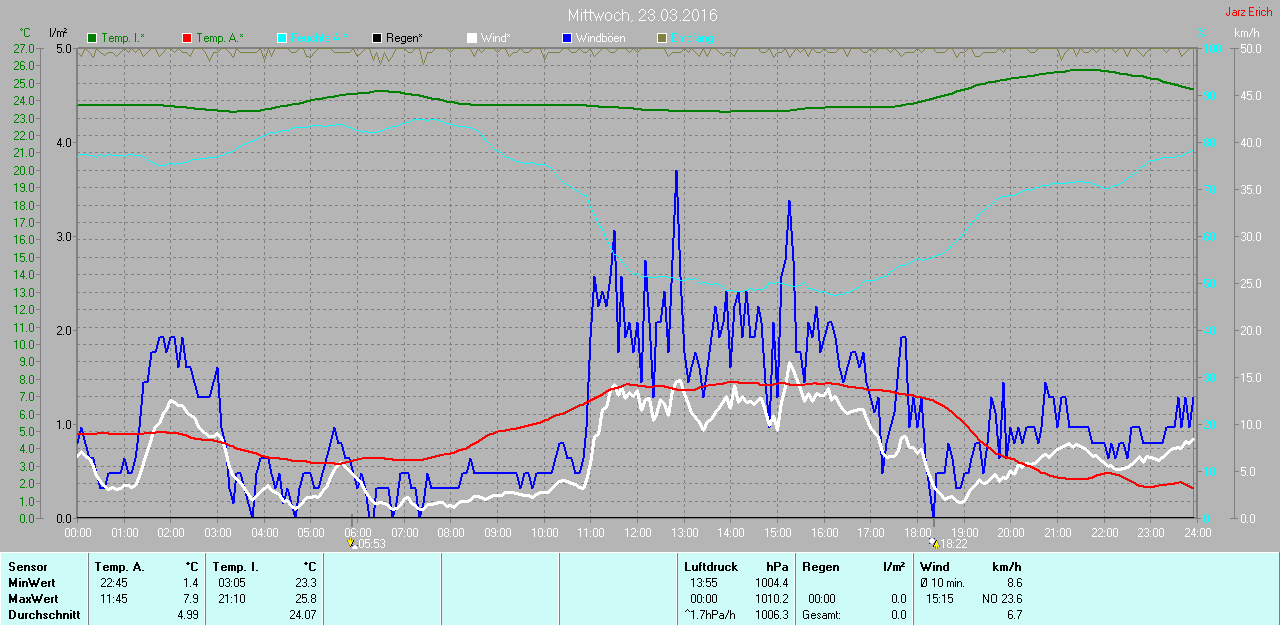Click the Durchschnitt row label
Screen dimensions: 1280x625
(43, 615)
